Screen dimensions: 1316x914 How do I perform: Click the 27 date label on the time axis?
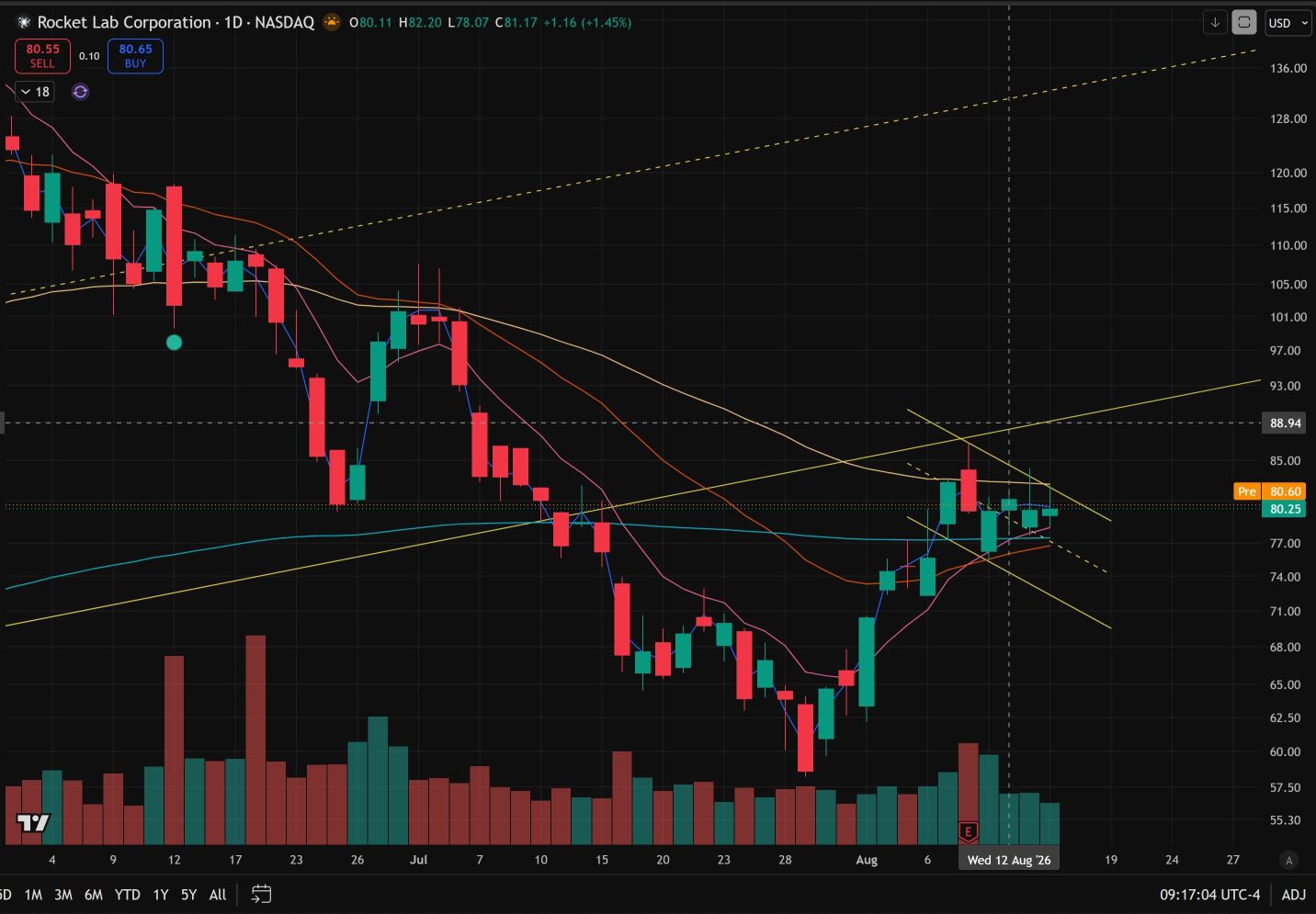(x=1233, y=861)
